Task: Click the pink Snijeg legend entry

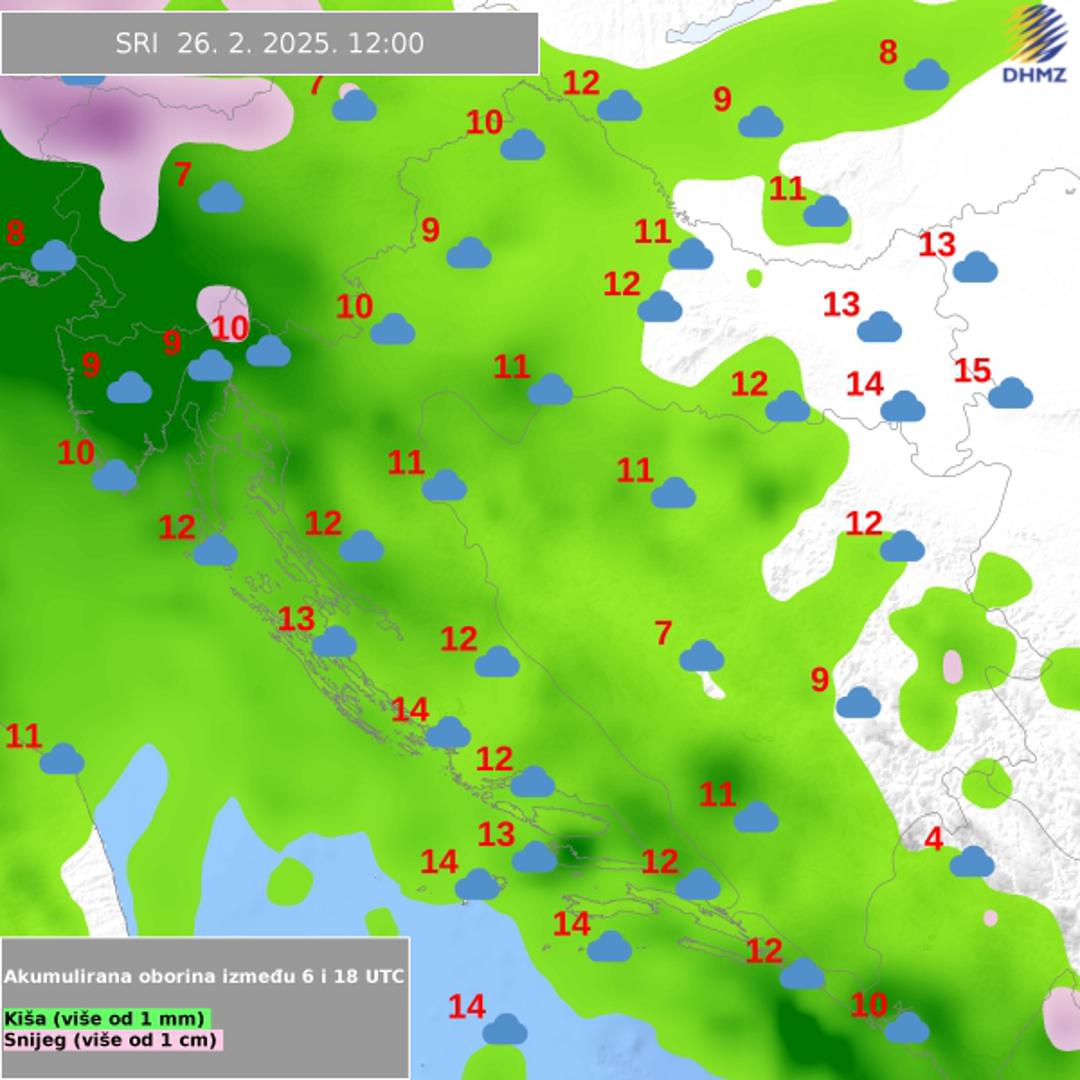Action: click(112, 1039)
